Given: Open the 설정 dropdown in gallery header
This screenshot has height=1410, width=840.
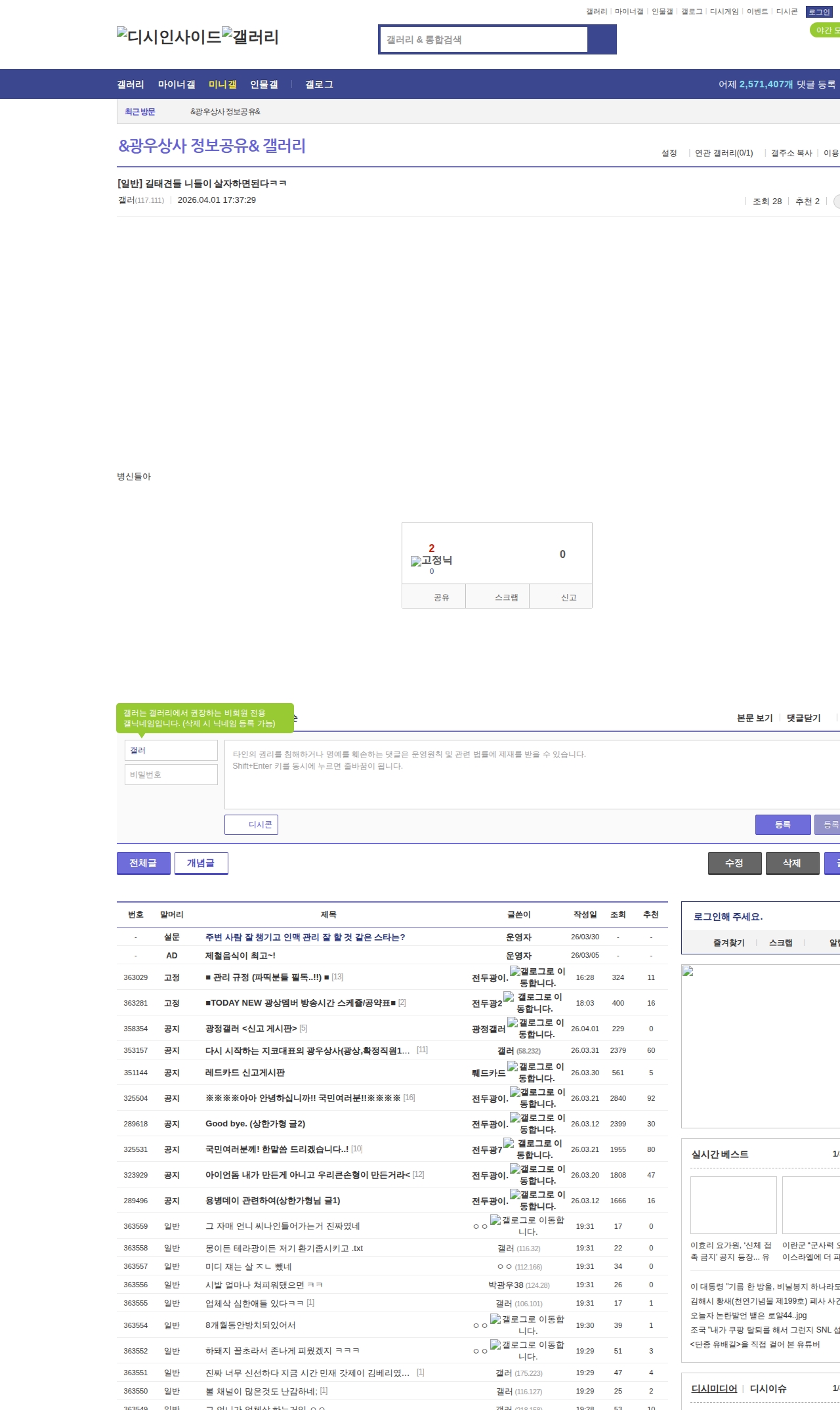Looking at the screenshot, I should click(669, 153).
